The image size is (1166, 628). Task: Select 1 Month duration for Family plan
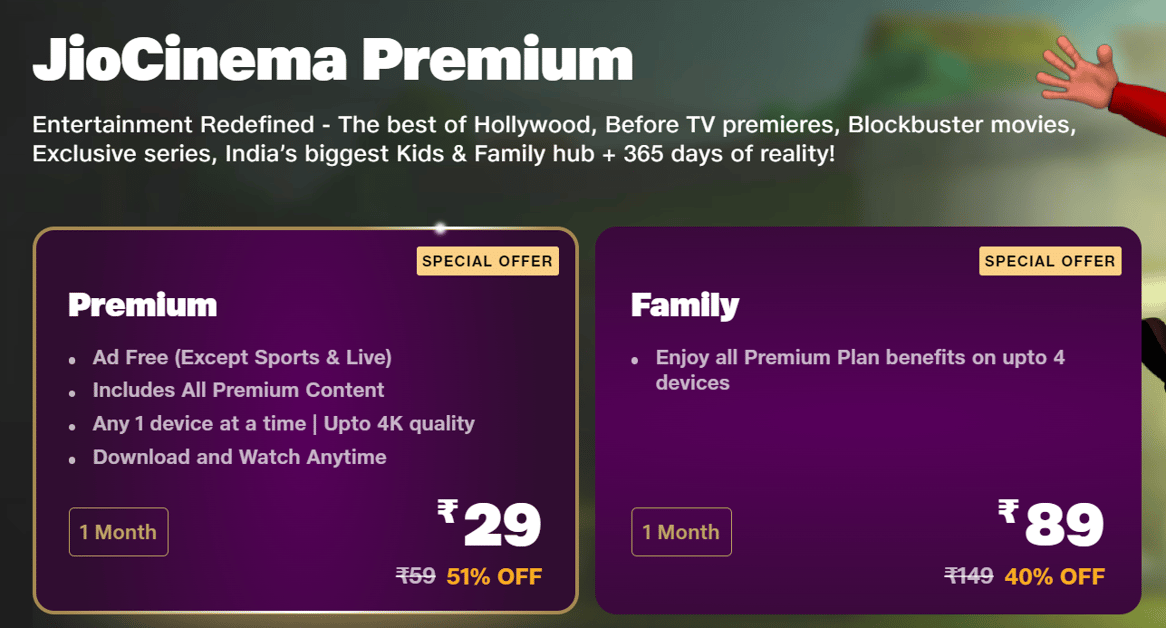pos(681,531)
